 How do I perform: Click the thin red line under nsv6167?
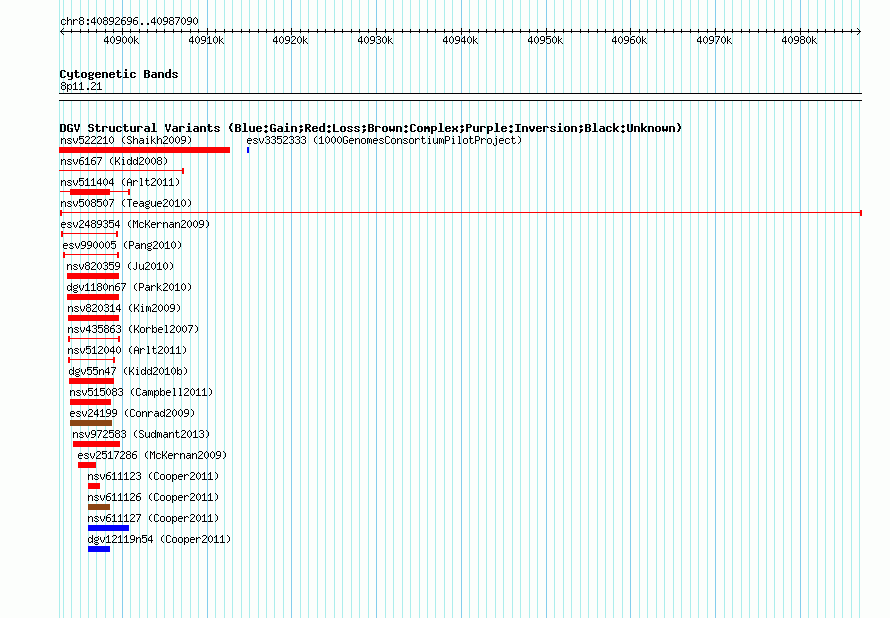coord(121,171)
